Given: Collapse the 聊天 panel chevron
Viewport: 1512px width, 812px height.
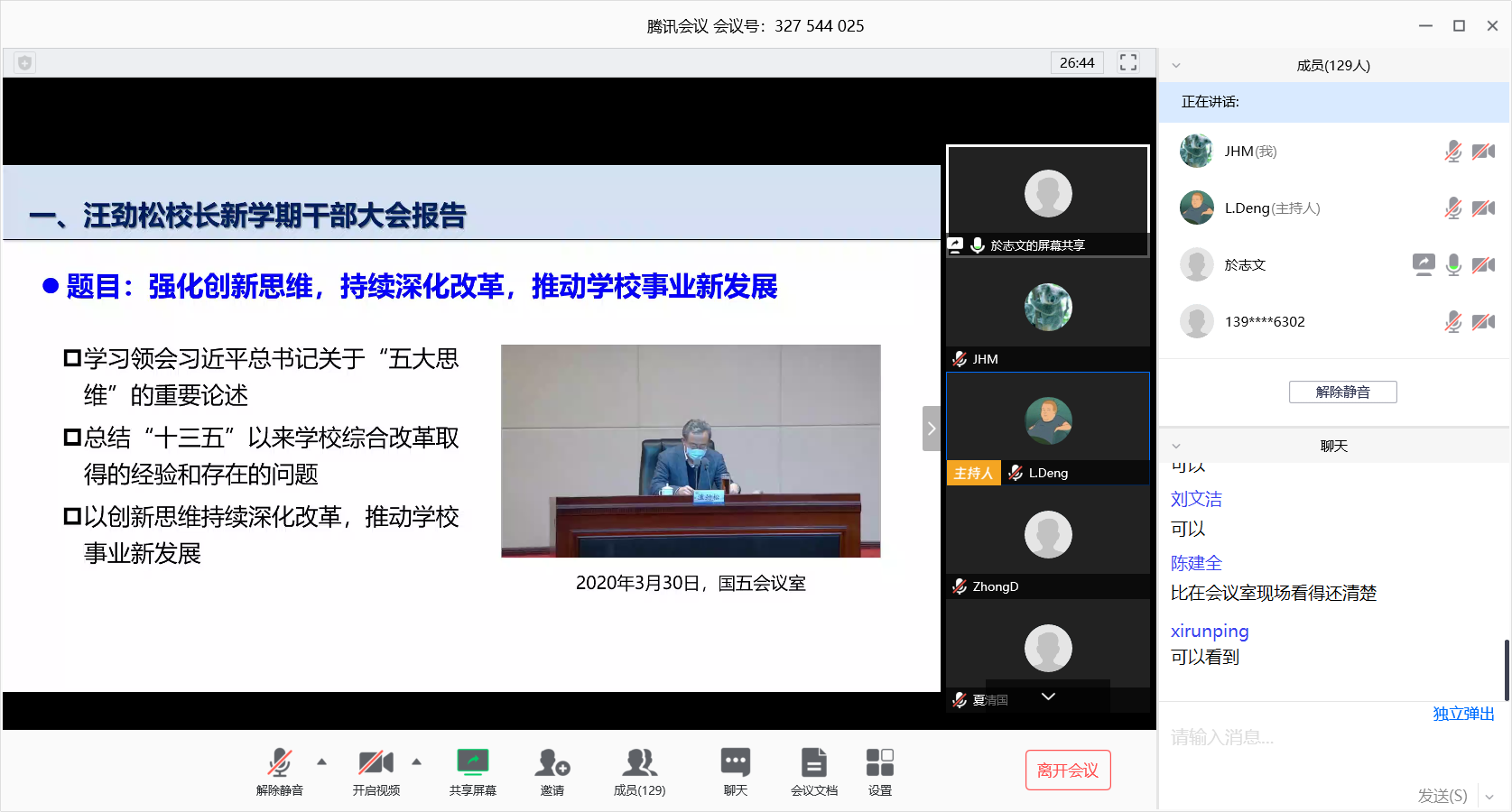Looking at the screenshot, I should tap(1176, 446).
